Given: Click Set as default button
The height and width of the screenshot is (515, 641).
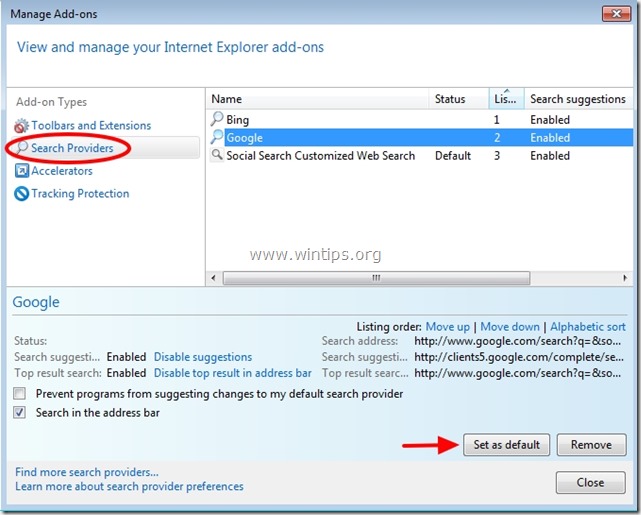Looking at the screenshot, I should pyautogui.click(x=507, y=445).
